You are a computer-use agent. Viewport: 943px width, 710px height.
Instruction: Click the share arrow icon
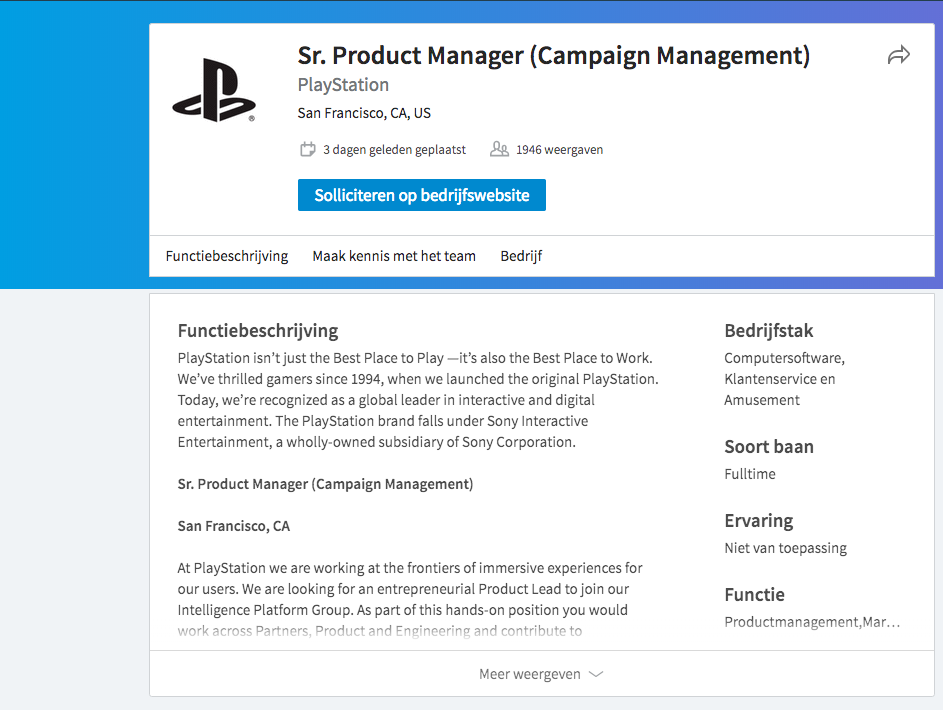pos(899,56)
